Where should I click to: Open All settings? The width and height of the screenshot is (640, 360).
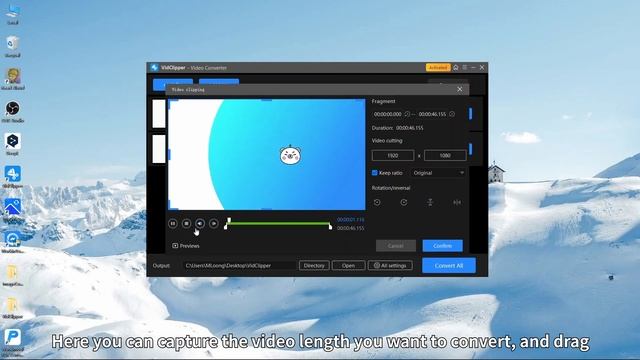coord(390,265)
